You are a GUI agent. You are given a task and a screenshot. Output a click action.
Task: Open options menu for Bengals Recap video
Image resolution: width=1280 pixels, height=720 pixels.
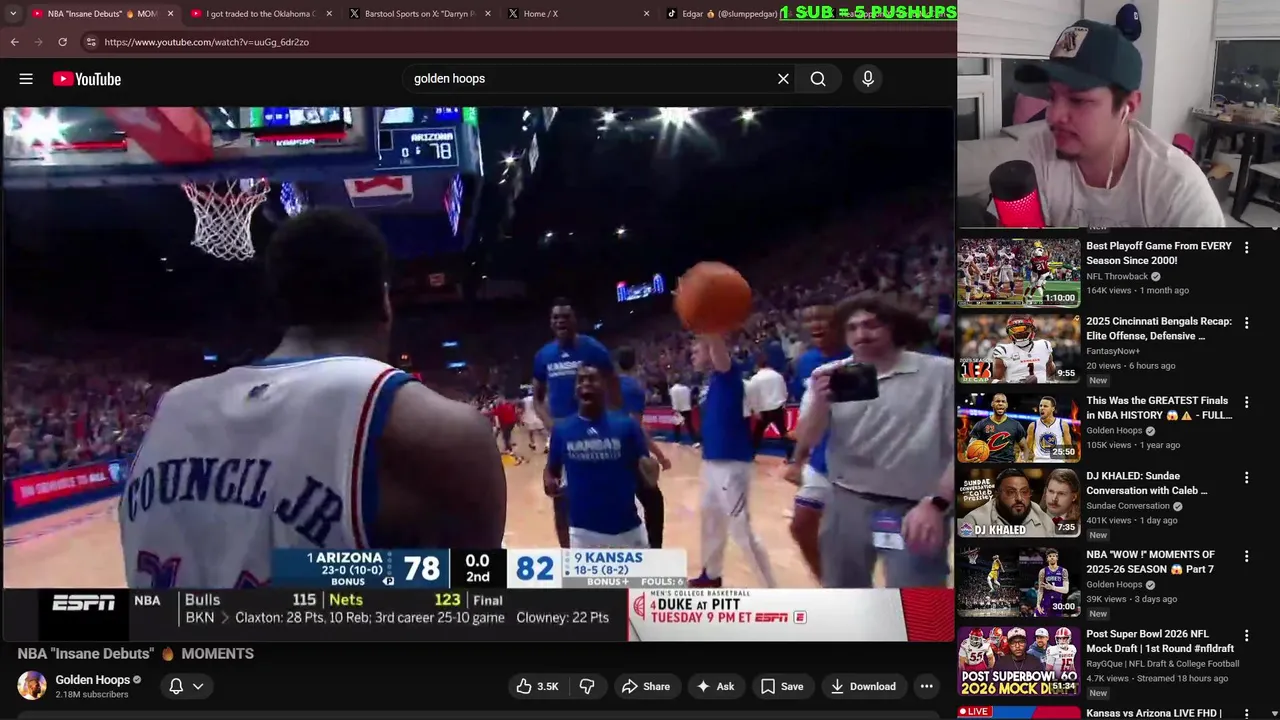[x=1246, y=323]
